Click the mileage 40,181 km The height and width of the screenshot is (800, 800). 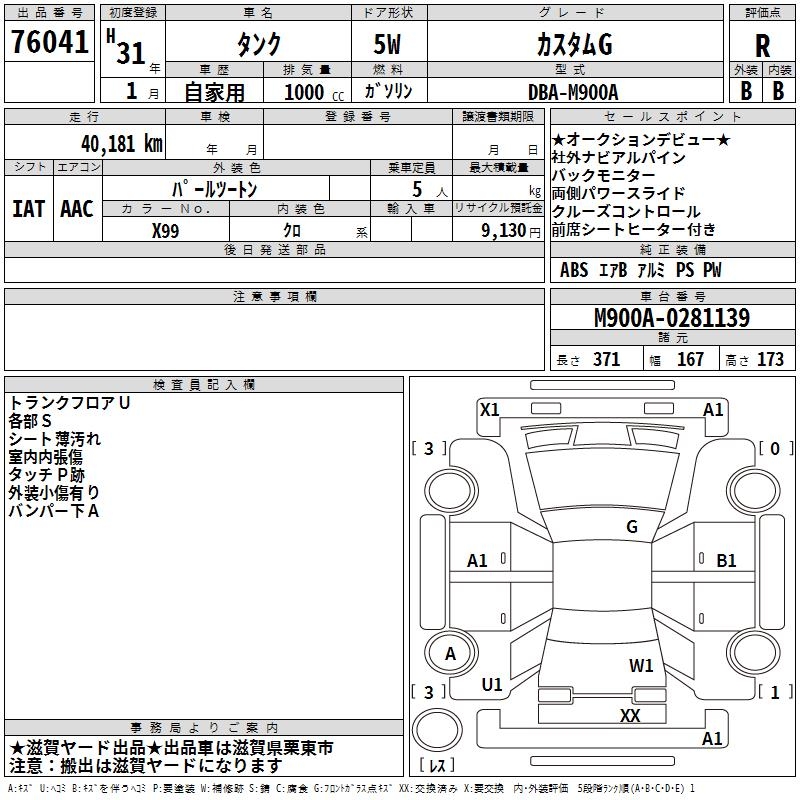[121, 144]
